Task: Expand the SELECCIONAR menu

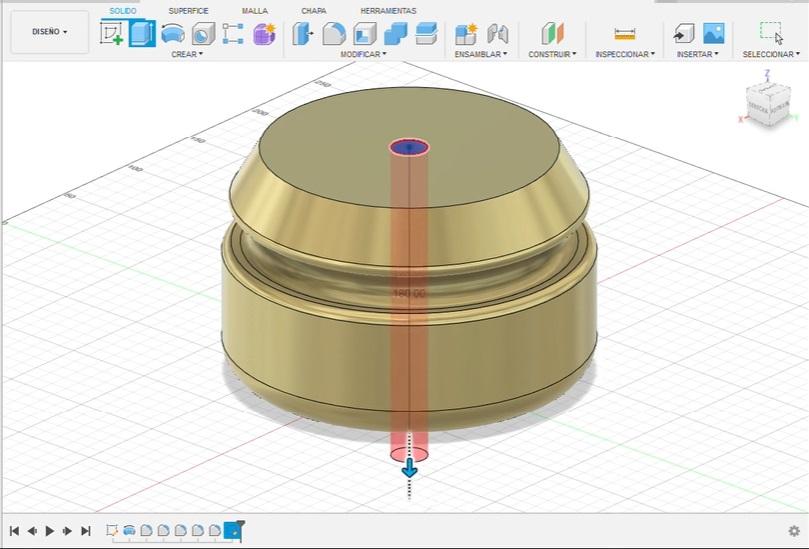Action: (x=771, y=54)
